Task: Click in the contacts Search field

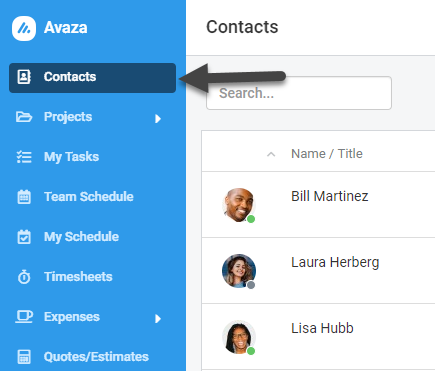Action: (x=299, y=93)
